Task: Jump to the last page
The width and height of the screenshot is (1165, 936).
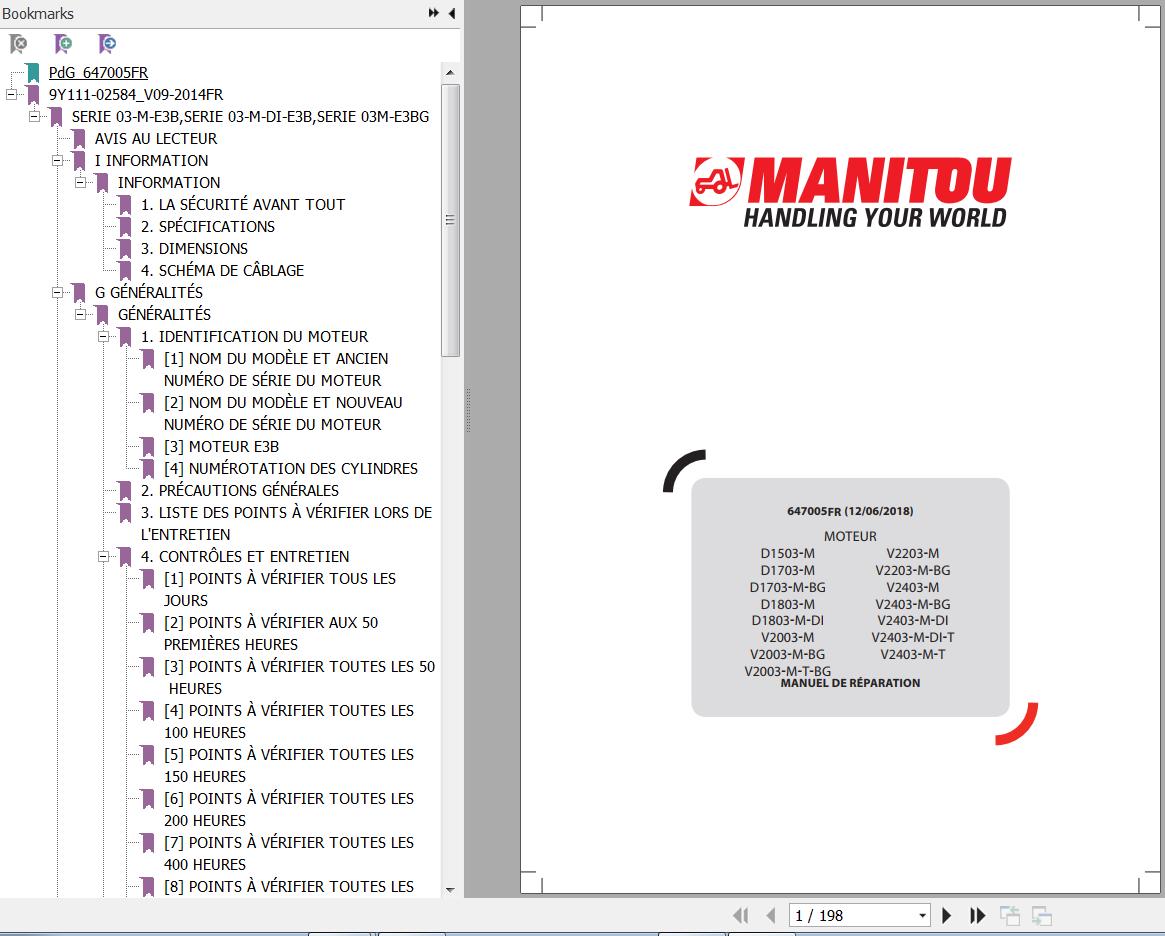Action: [978, 915]
